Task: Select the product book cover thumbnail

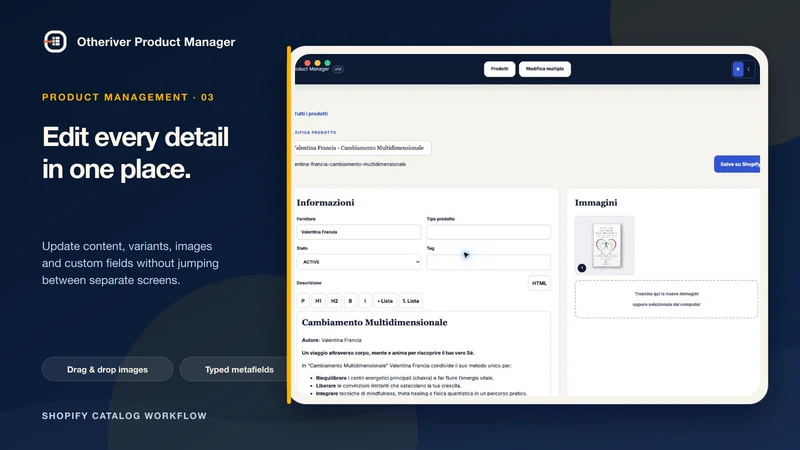Action: 605,245
